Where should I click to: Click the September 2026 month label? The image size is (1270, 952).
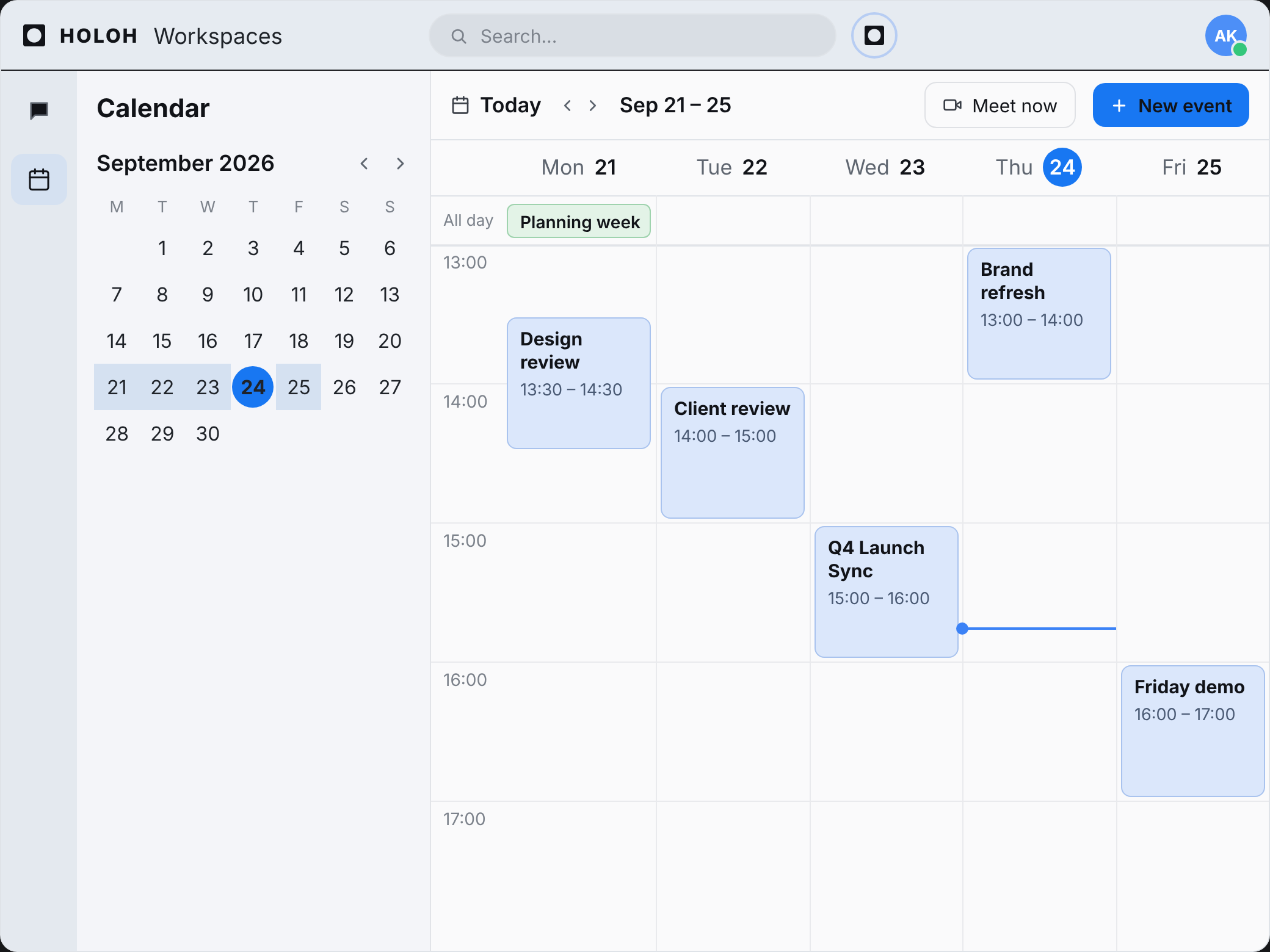(x=186, y=163)
